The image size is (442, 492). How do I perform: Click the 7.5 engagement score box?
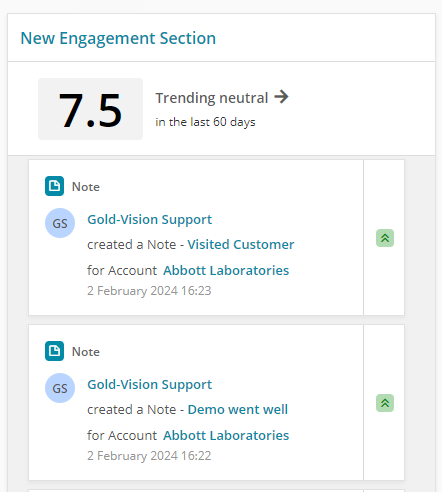click(x=90, y=109)
